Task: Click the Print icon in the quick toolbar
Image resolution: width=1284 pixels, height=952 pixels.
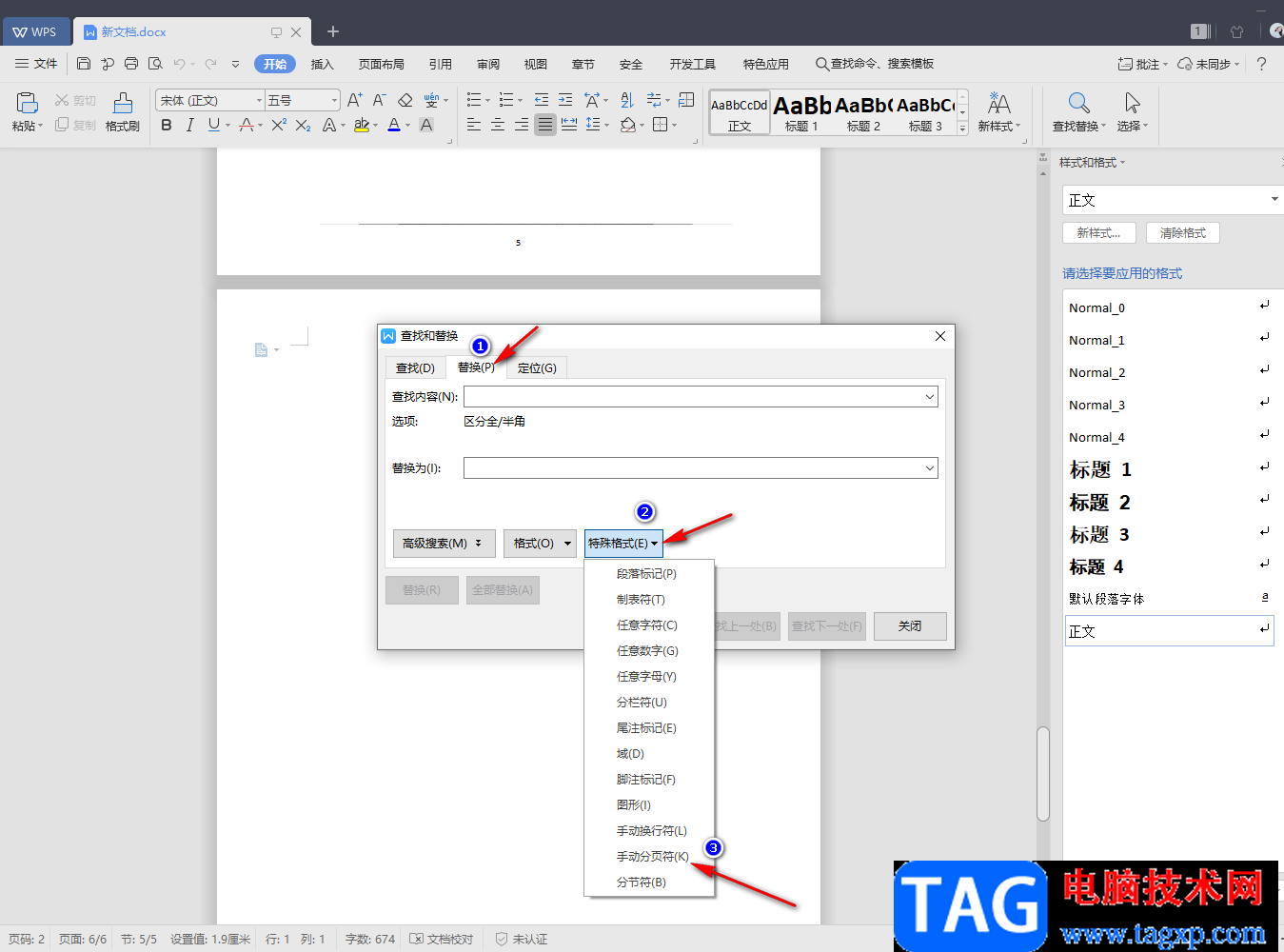Action: pos(131,64)
